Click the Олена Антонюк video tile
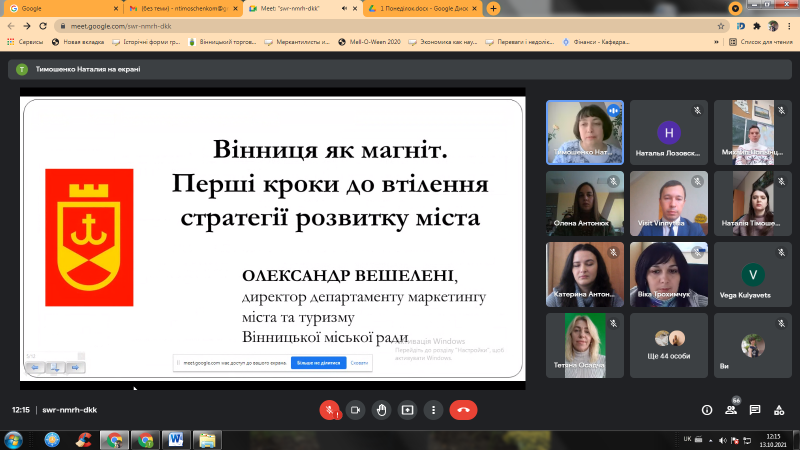The image size is (800, 450). (585, 204)
